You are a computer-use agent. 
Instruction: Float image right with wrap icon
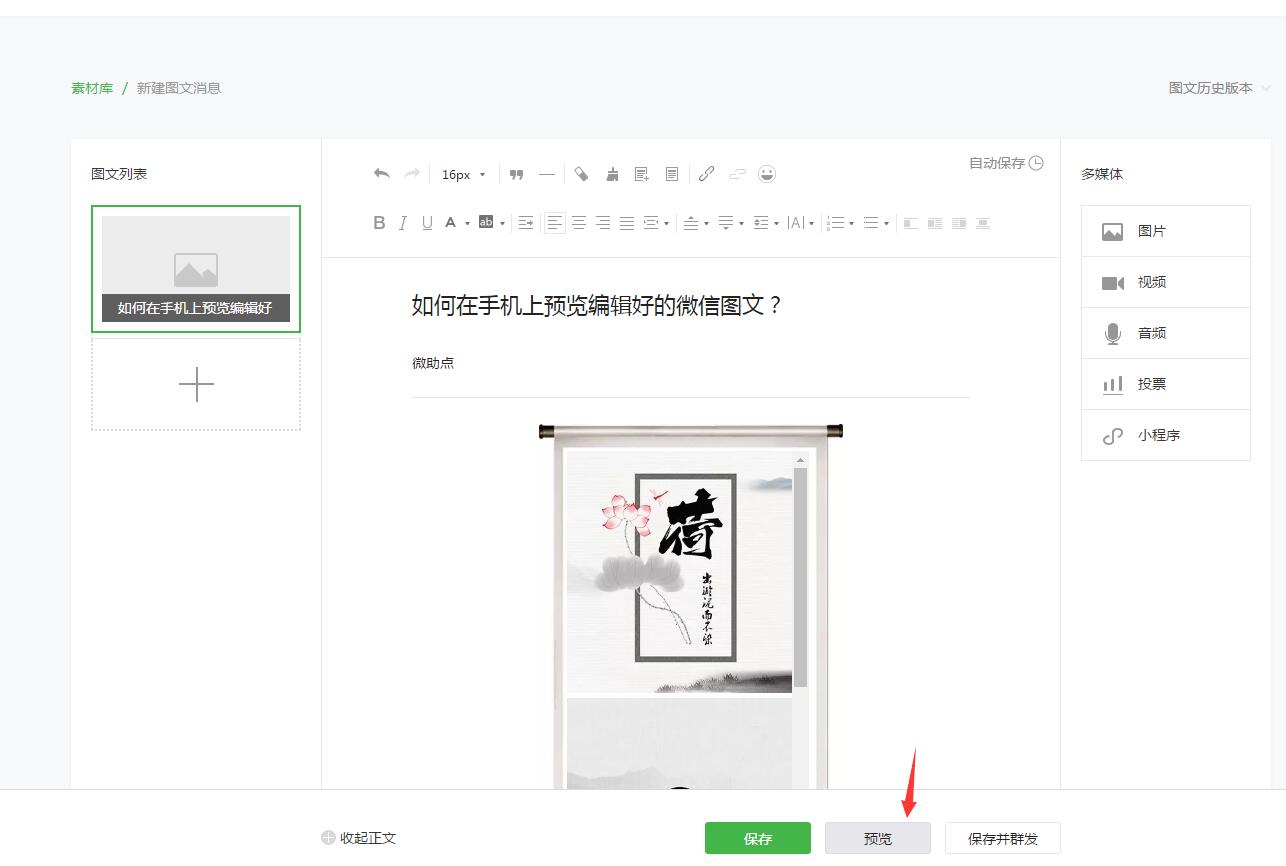[959, 223]
